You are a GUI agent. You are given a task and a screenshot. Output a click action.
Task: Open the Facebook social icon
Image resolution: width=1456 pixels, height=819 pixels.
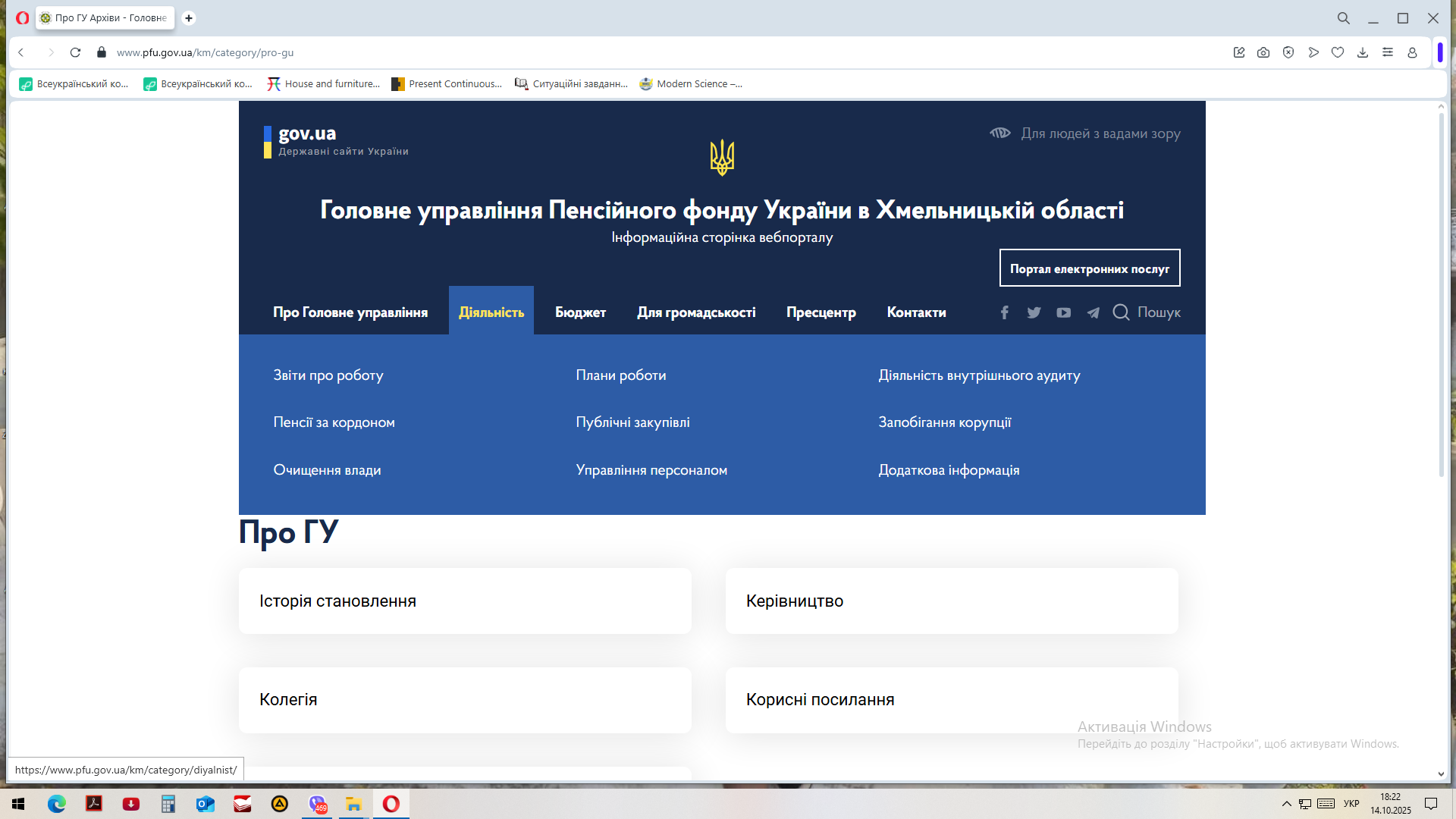click(1004, 312)
